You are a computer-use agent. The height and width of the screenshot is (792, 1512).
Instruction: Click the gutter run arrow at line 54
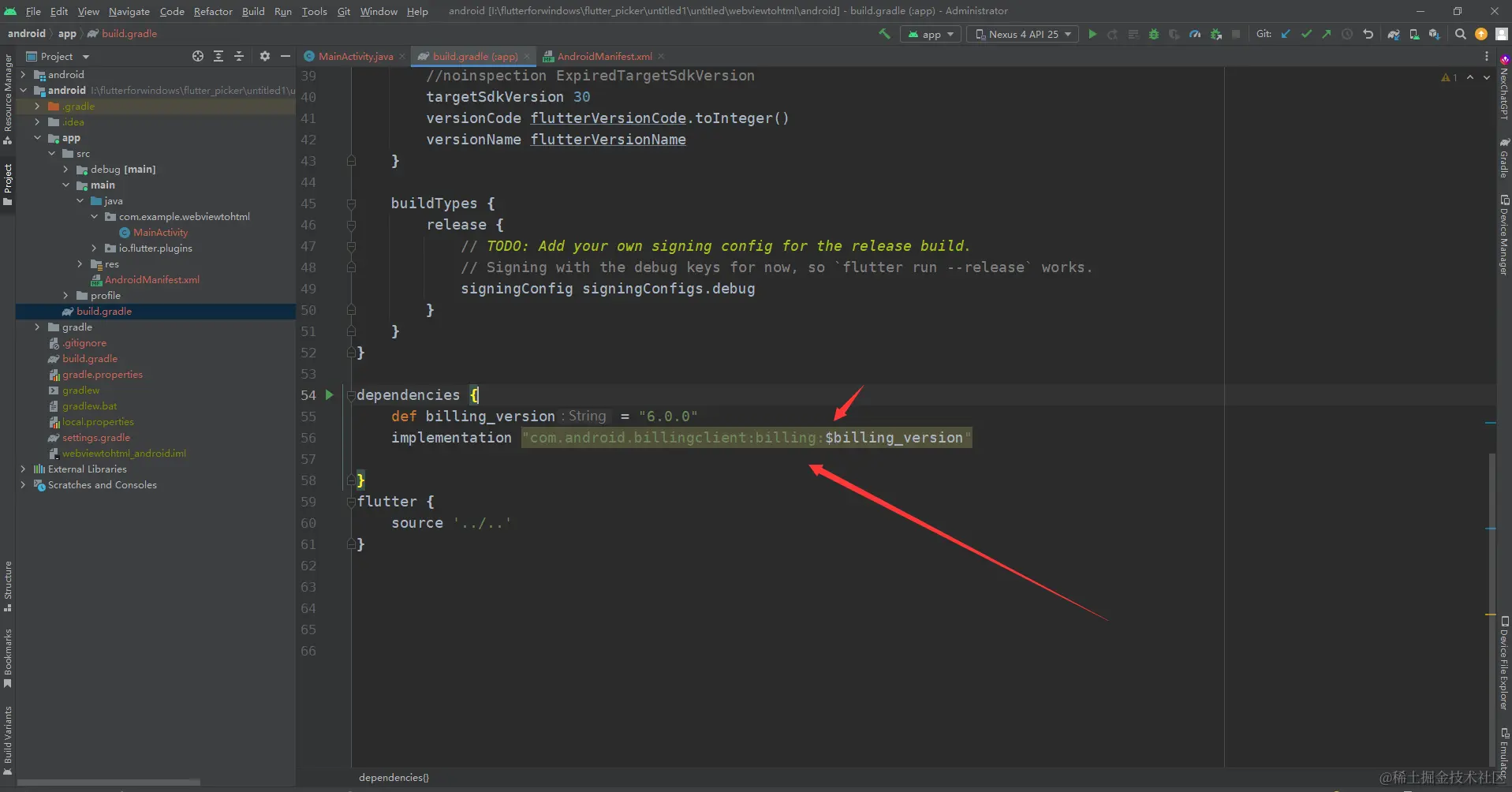coord(330,394)
